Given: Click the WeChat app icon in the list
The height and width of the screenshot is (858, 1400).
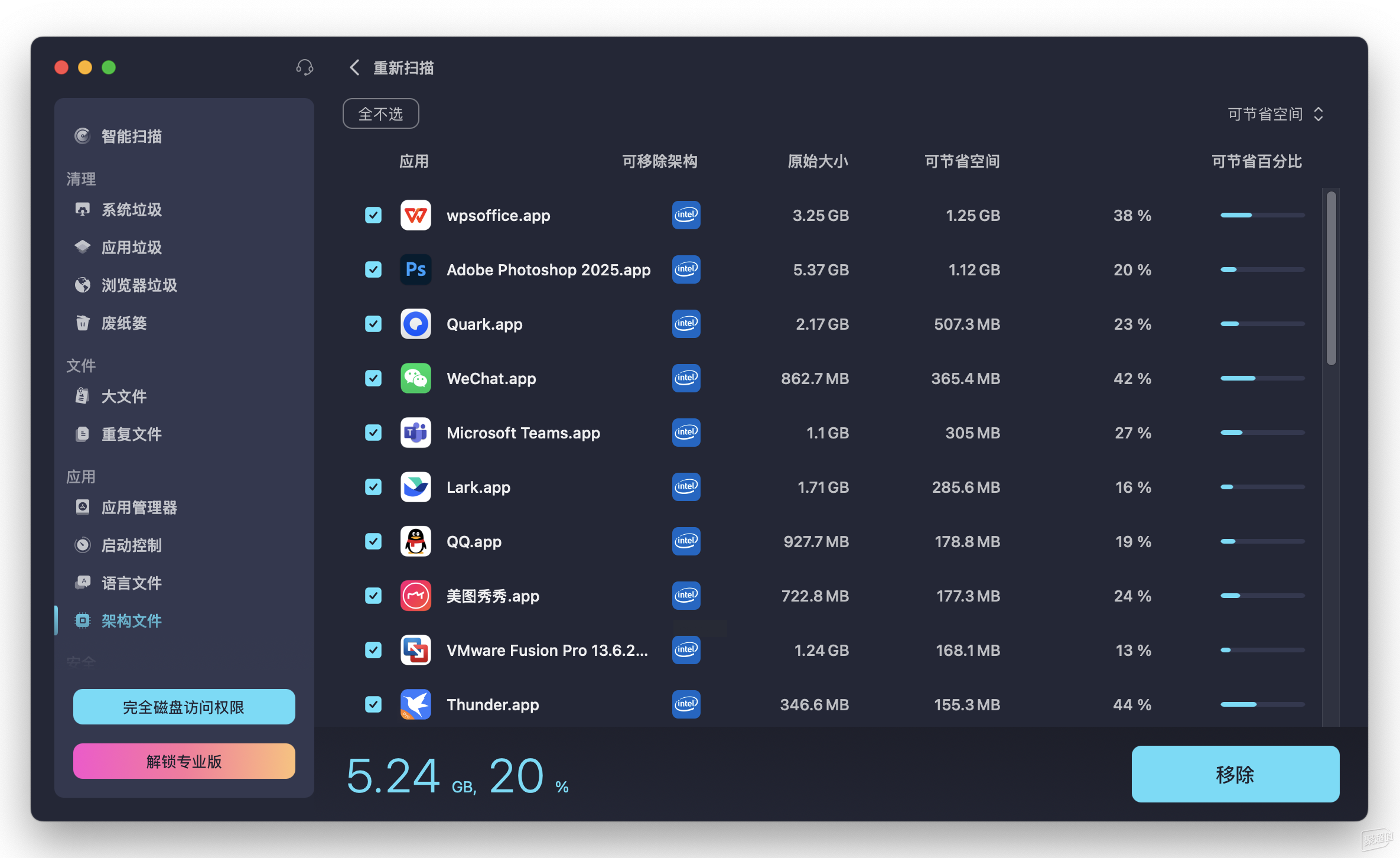Looking at the screenshot, I should pyautogui.click(x=415, y=378).
